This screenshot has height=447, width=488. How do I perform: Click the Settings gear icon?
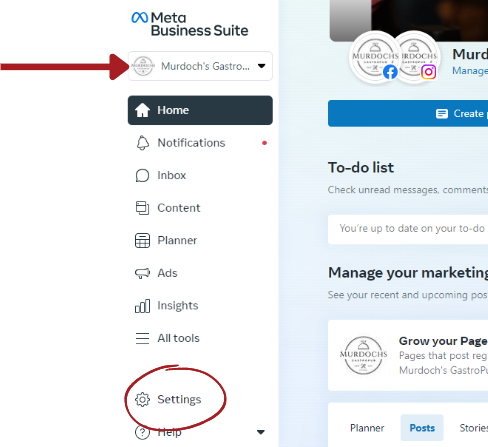142,399
